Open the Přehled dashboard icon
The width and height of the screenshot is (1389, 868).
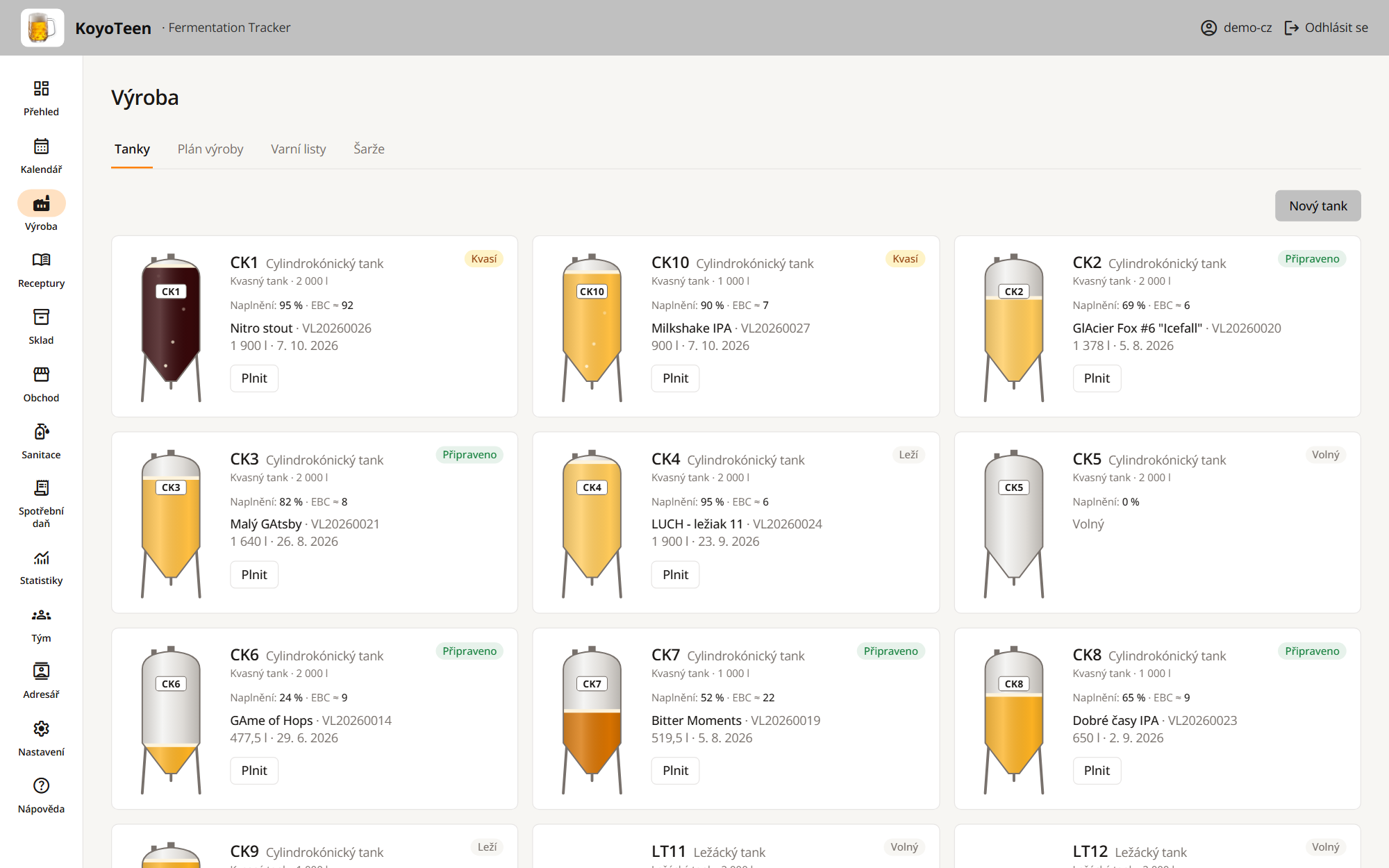pyautogui.click(x=41, y=88)
